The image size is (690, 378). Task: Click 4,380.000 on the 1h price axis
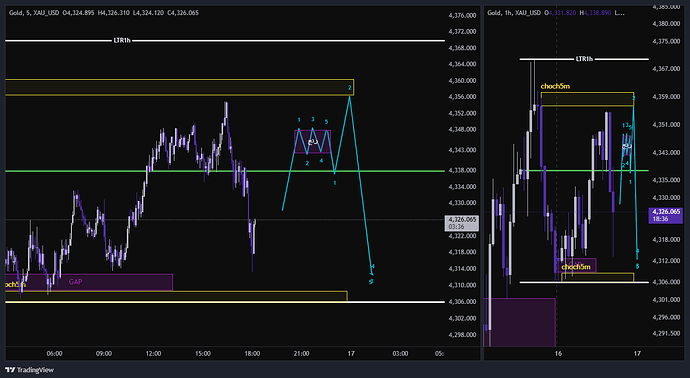pos(666,23)
